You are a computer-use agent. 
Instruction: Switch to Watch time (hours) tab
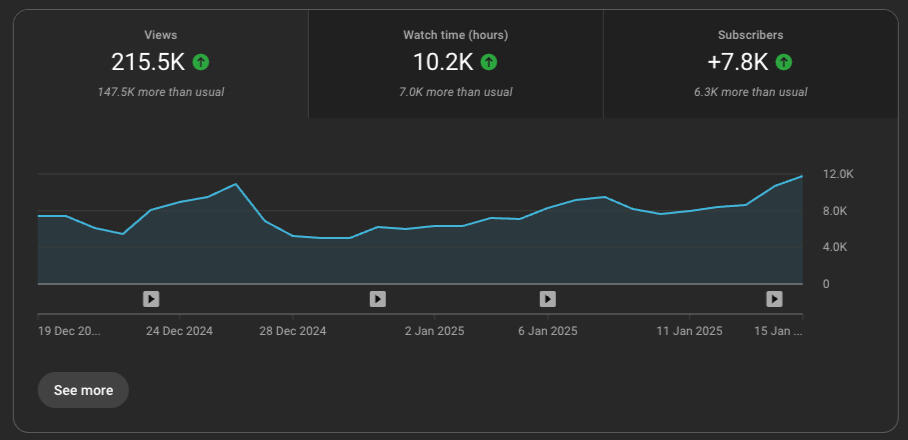click(455, 64)
